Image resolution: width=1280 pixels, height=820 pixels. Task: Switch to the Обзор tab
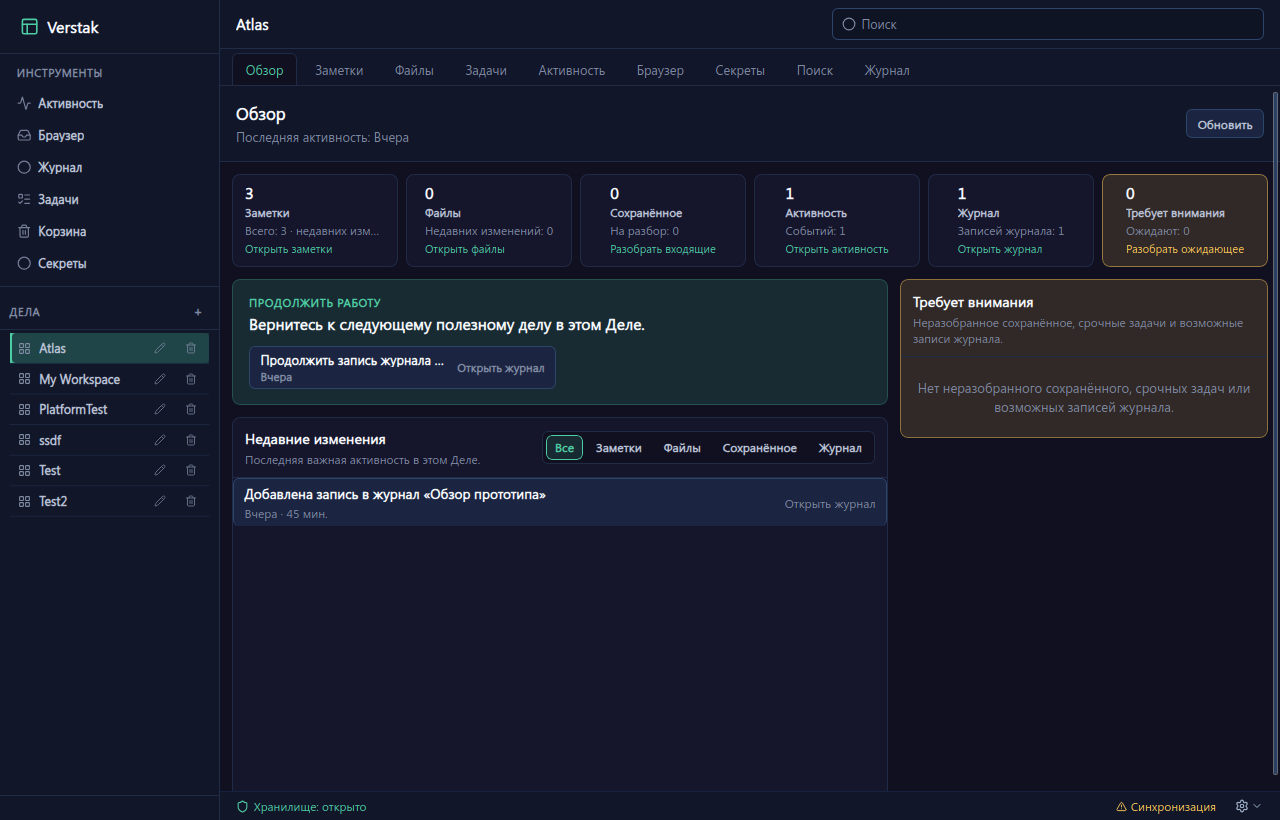click(x=265, y=70)
